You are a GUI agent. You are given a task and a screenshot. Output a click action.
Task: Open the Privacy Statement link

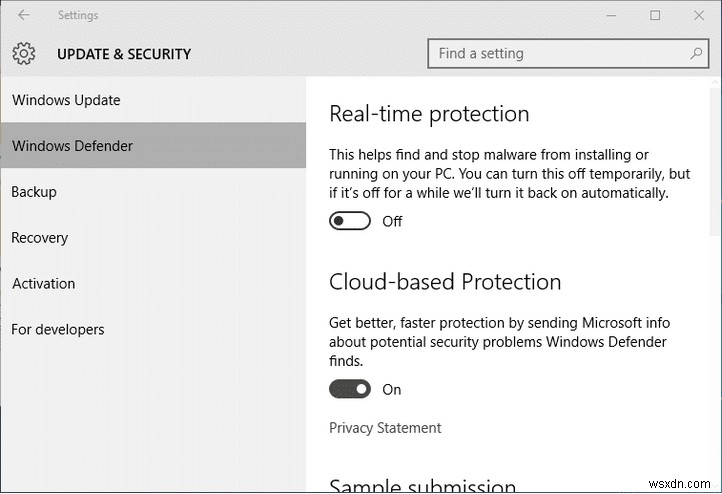pos(385,428)
